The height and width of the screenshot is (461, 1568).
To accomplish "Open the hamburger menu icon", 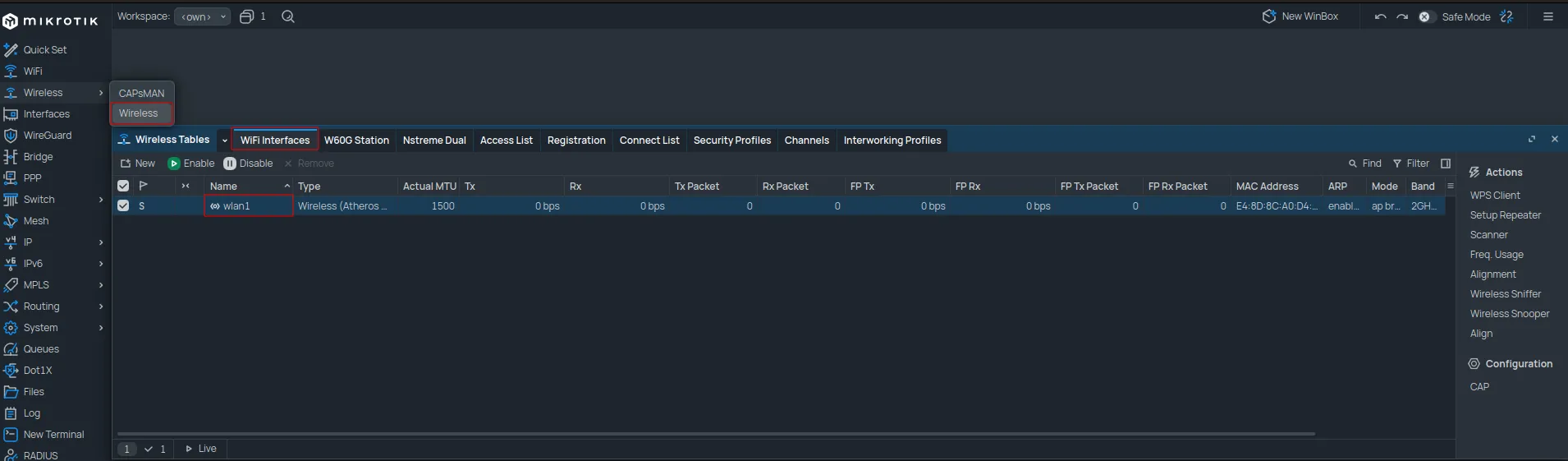I will point(1548,16).
